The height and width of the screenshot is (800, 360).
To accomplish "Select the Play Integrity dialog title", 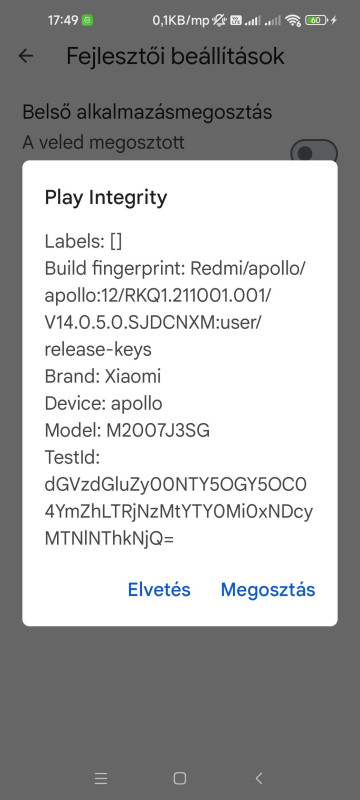I will [106, 197].
